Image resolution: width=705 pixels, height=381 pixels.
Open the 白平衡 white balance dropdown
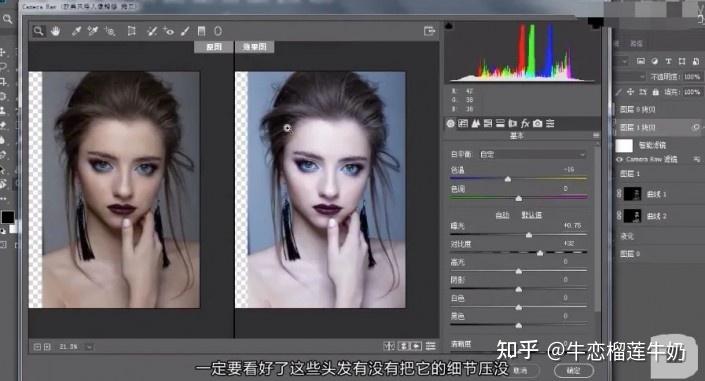pyautogui.click(x=533, y=154)
